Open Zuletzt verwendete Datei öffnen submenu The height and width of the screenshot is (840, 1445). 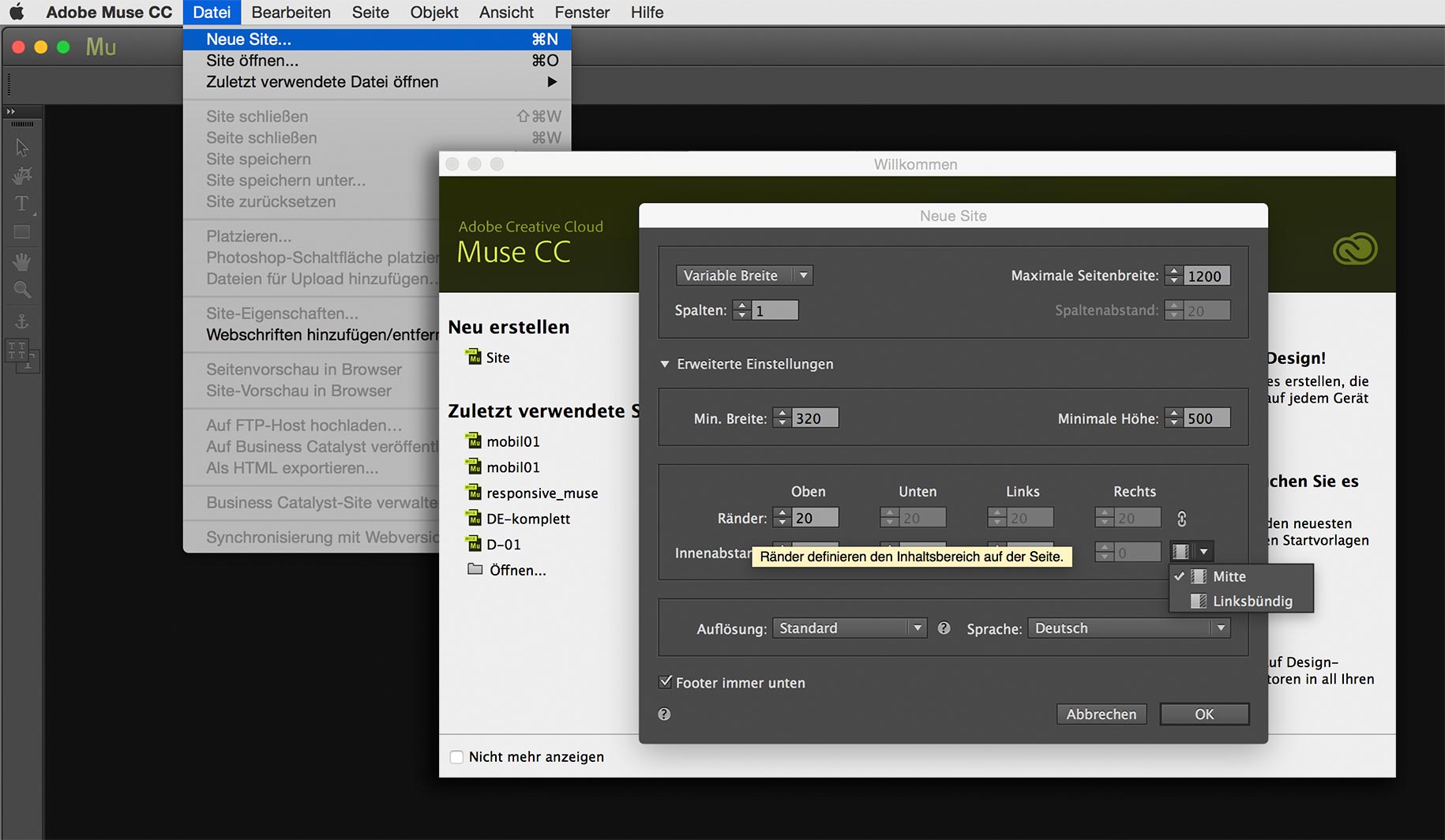(377, 82)
